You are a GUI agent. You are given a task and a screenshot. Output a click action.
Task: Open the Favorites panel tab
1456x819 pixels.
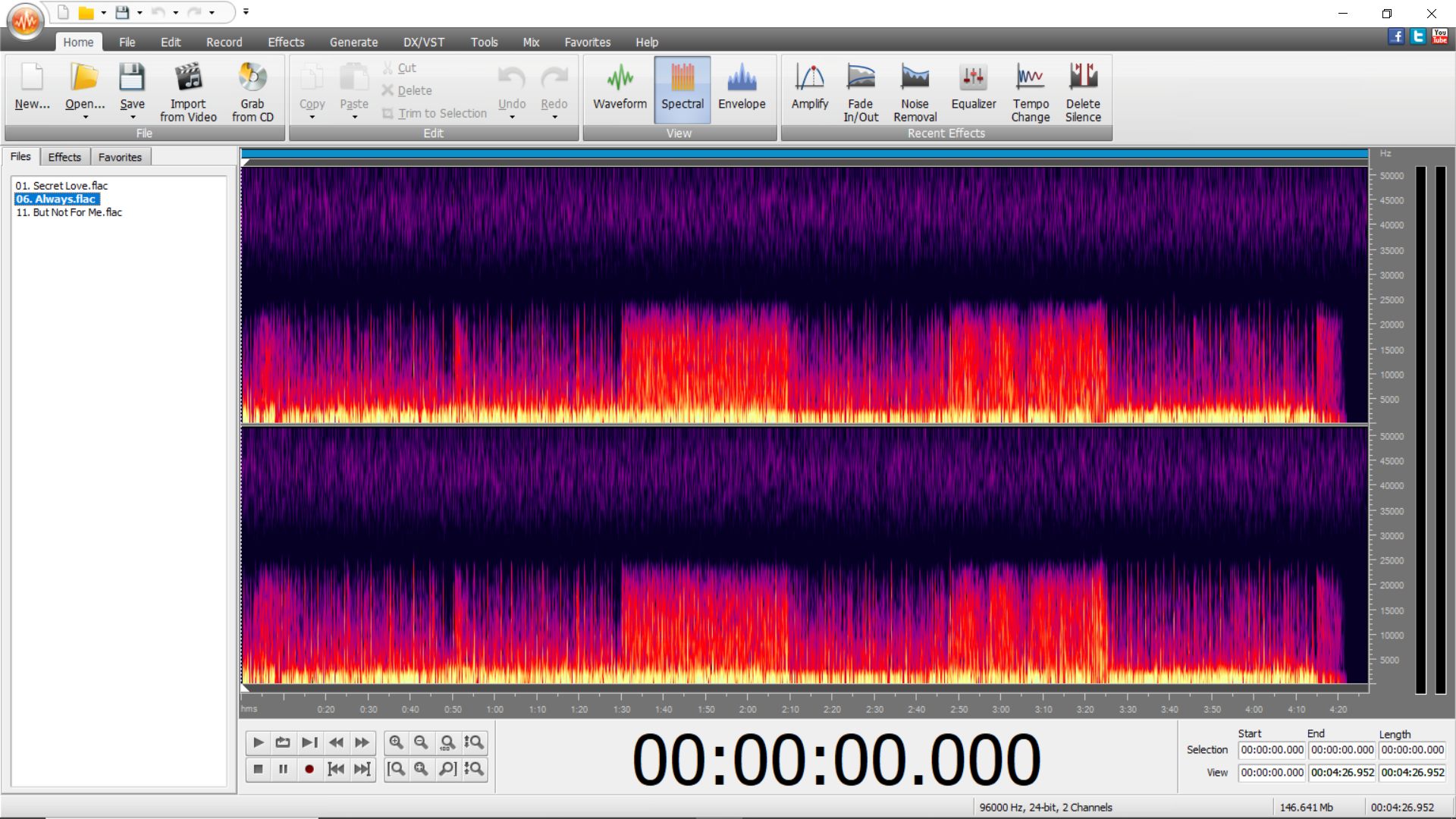pyautogui.click(x=120, y=156)
